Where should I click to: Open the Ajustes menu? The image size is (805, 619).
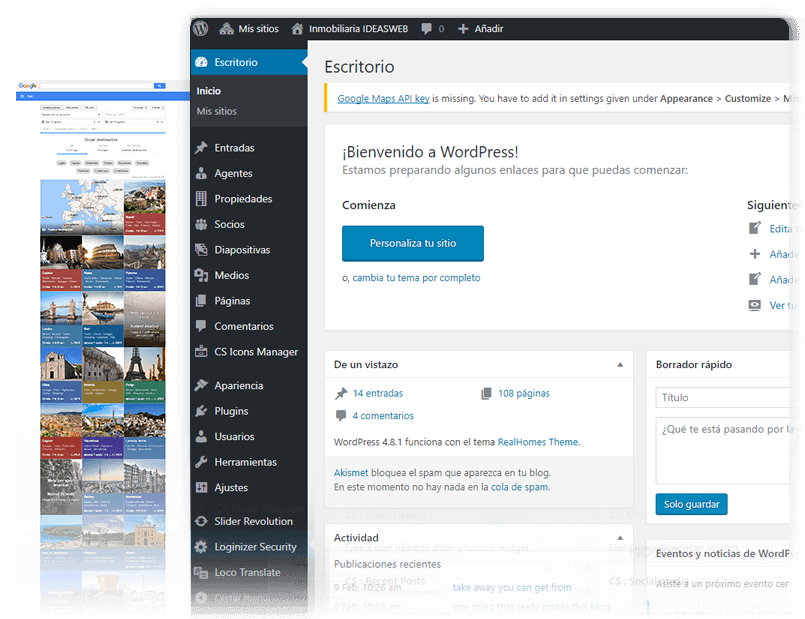point(249,488)
